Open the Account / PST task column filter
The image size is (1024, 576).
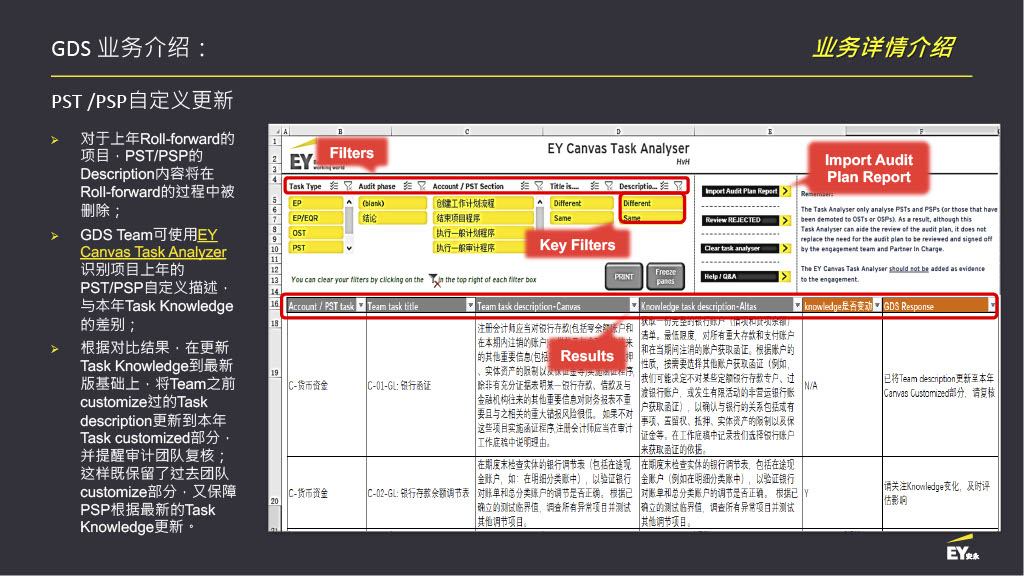click(x=360, y=306)
